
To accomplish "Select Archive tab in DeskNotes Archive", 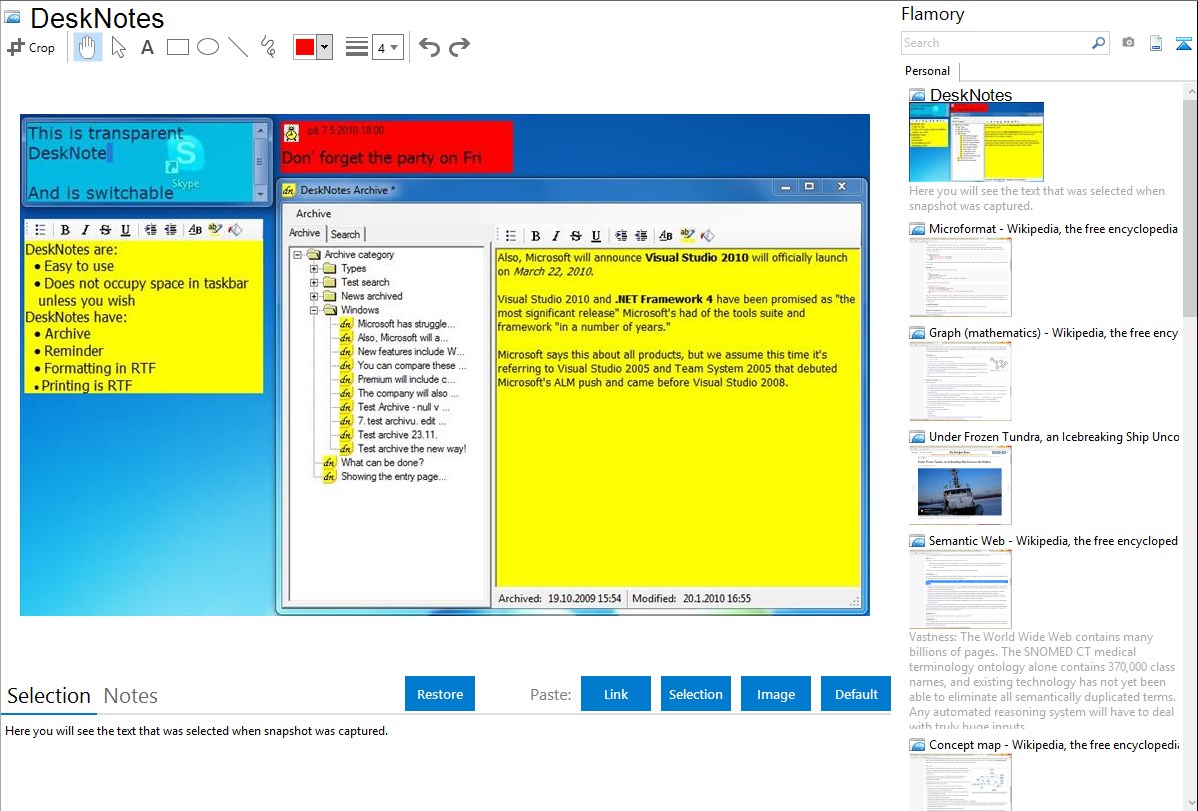I will [x=304, y=233].
